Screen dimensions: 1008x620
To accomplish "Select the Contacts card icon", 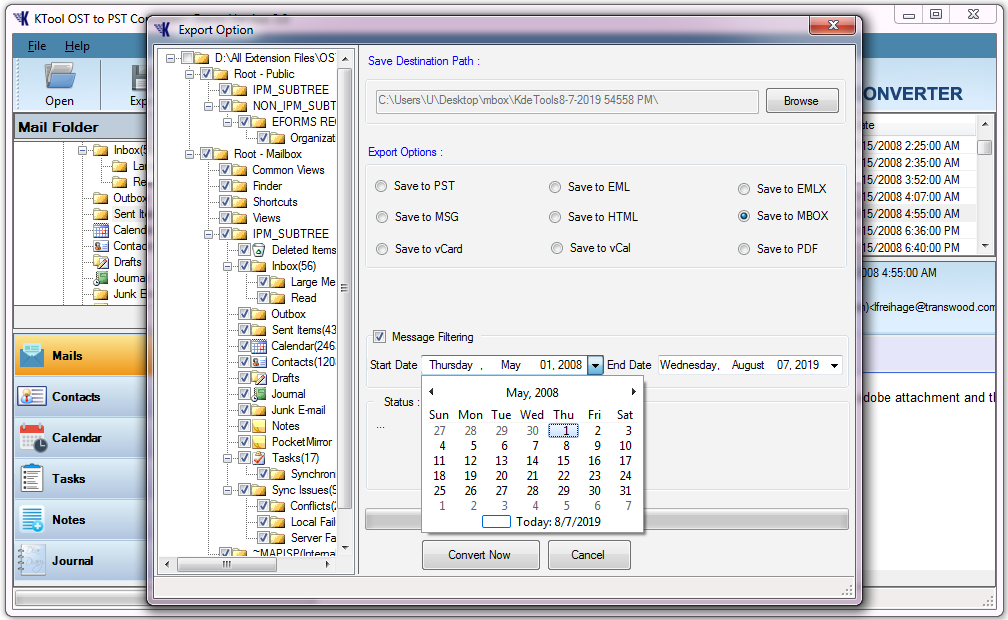I will point(33,396).
